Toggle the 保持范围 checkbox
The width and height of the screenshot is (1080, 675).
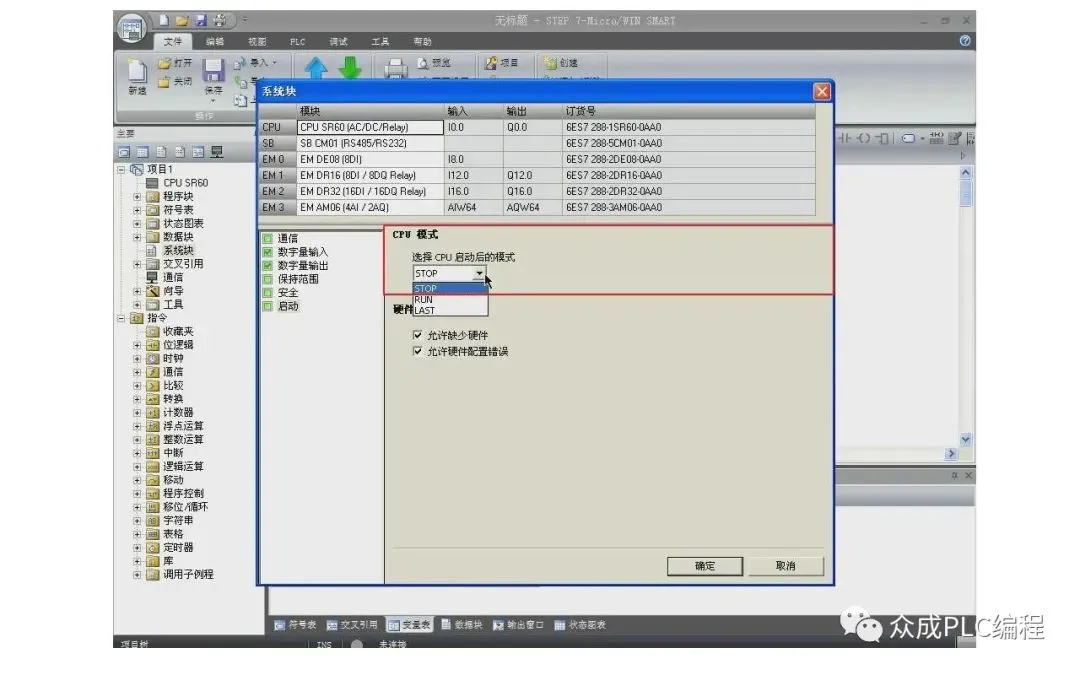(268, 280)
